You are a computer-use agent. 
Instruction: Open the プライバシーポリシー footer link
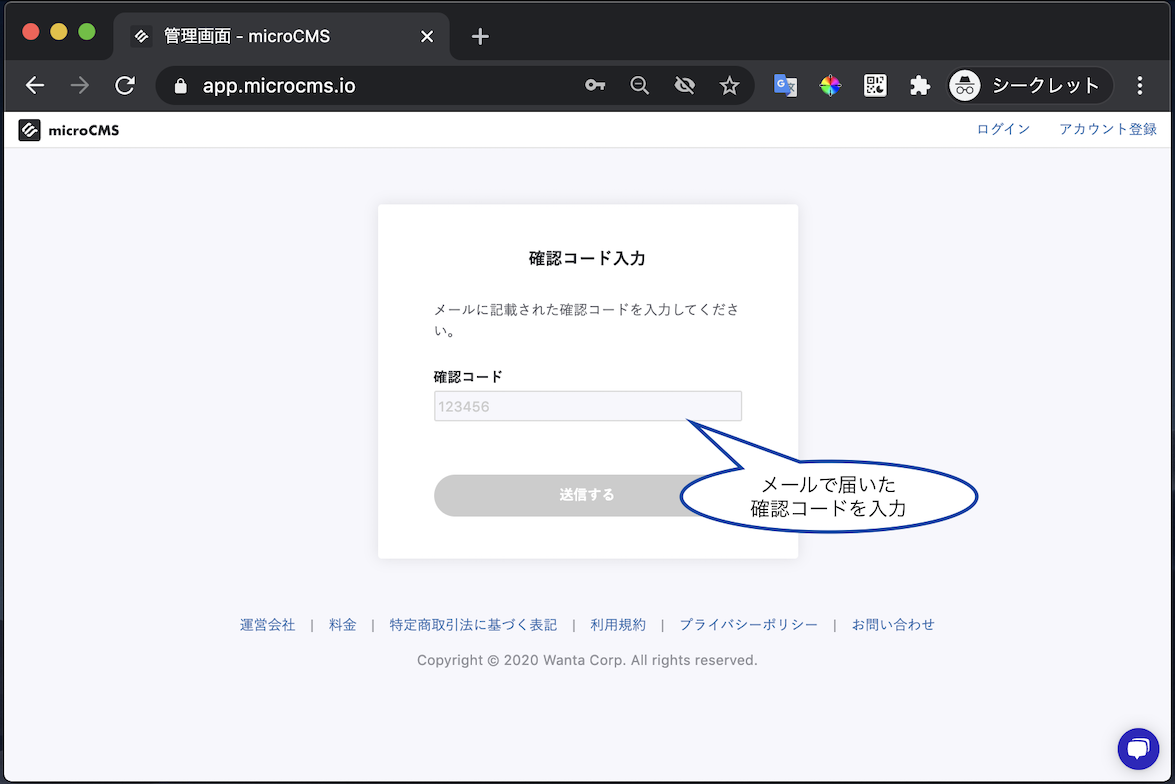pyautogui.click(x=748, y=624)
